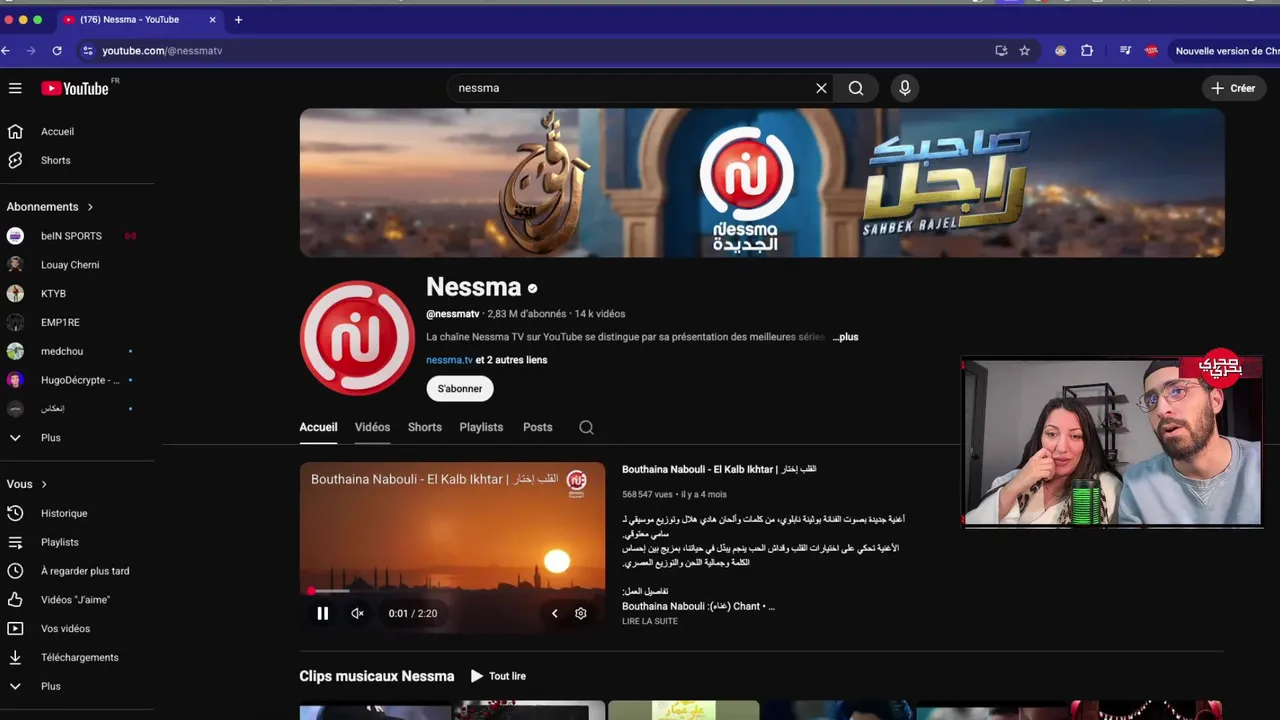
Task: Open video player settings gear
Action: tap(581, 613)
